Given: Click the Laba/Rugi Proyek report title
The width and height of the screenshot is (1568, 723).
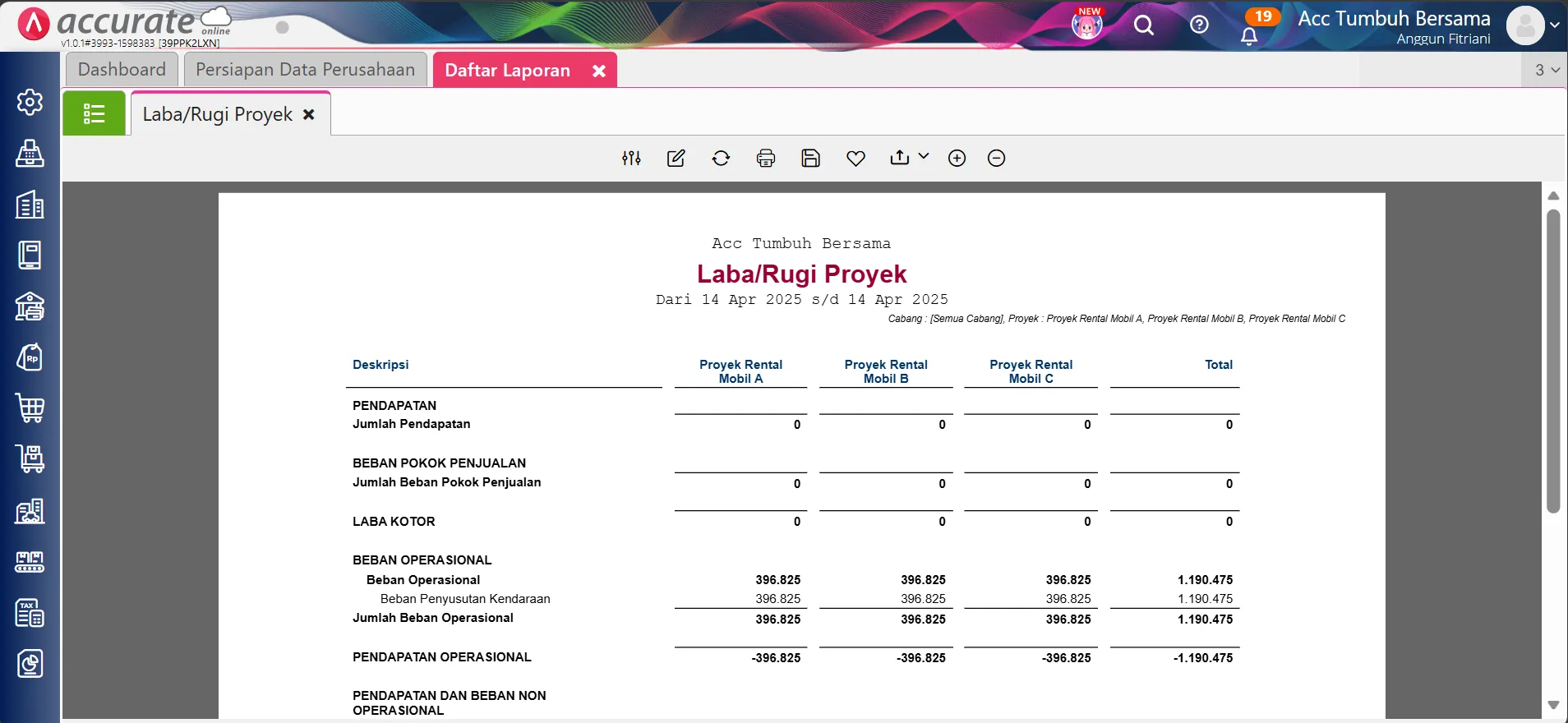Looking at the screenshot, I should [x=802, y=274].
